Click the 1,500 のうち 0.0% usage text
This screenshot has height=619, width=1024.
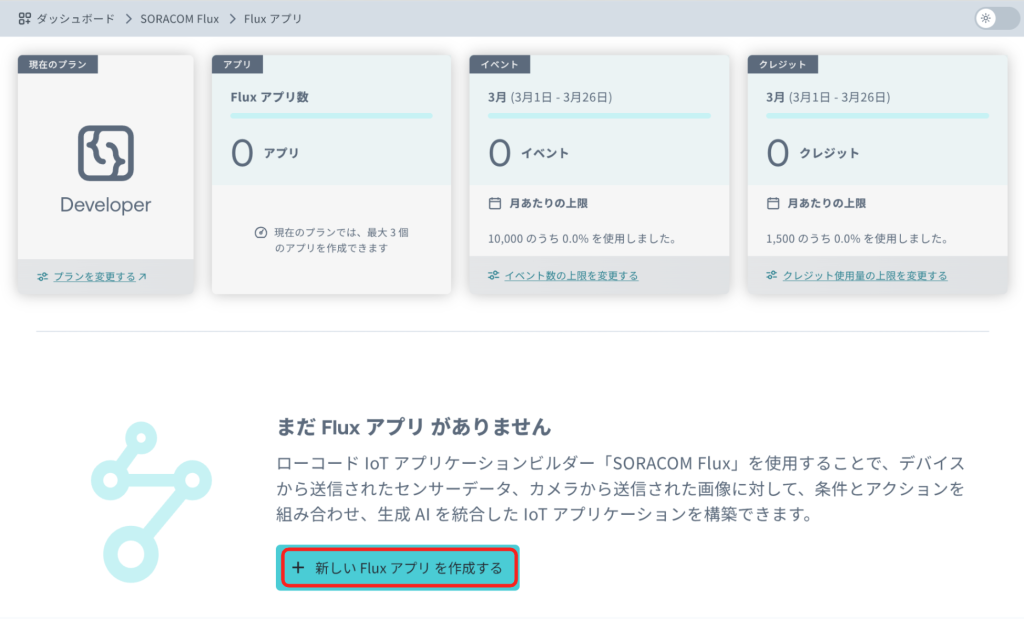857,239
